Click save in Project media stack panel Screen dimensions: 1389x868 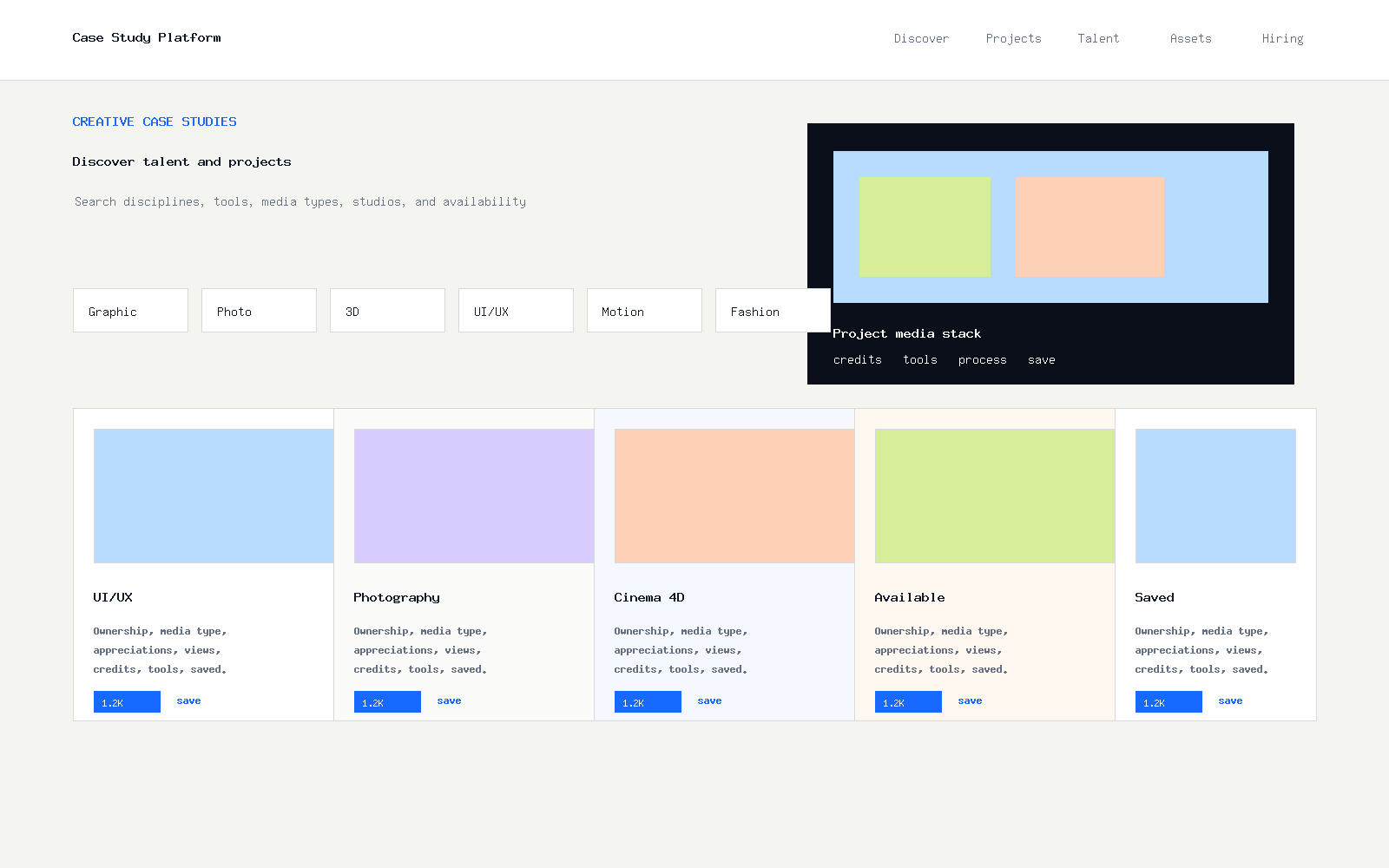(1042, 359)
